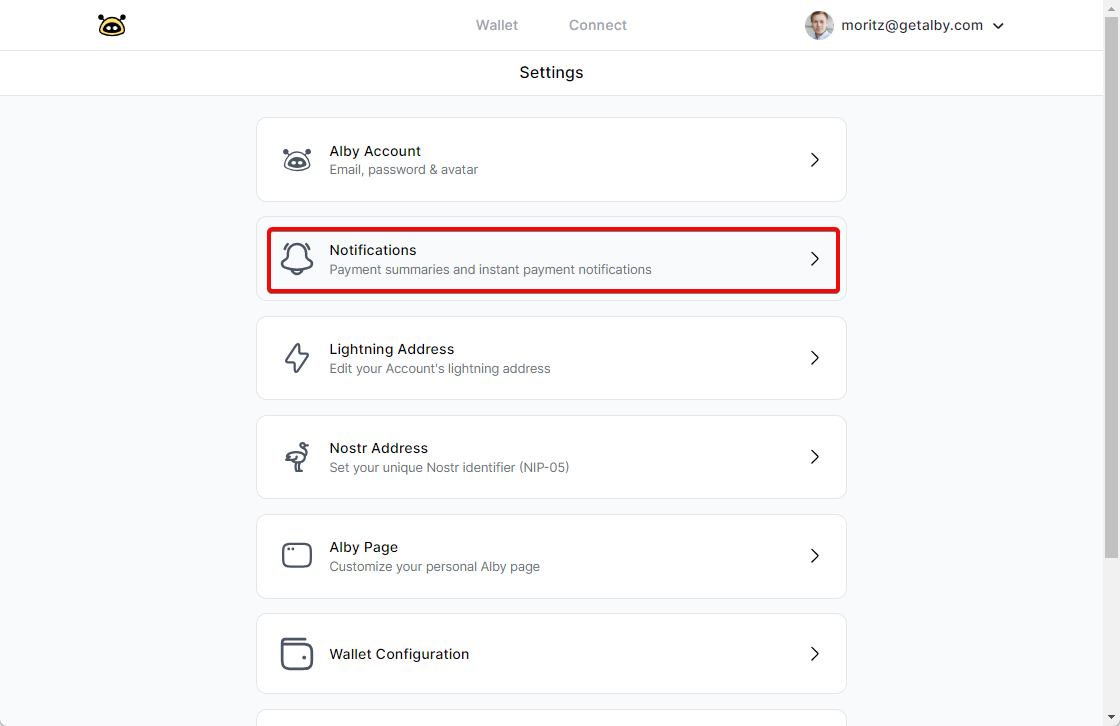
Task: Click the Wallet Configuration wallet icon
Action: (x=297, y=654)
